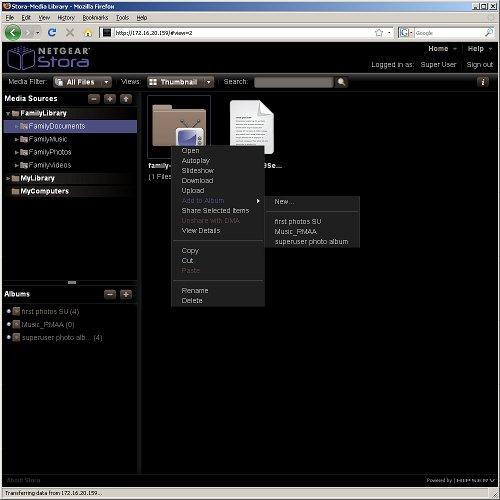Select New... in Add to Album submenu
Screen dimensions: 500x500
pyautogui.click(x=284, y=202)
